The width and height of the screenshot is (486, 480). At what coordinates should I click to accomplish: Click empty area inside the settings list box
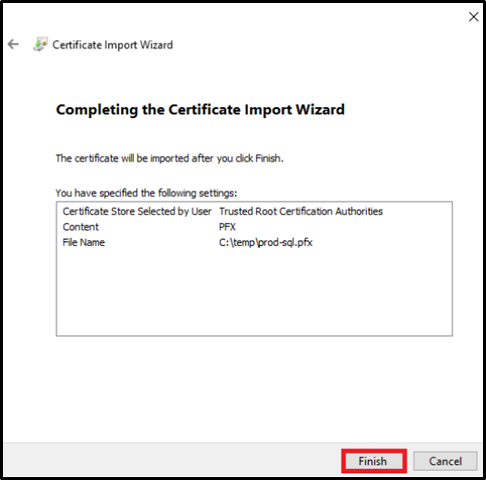(254, 293)
